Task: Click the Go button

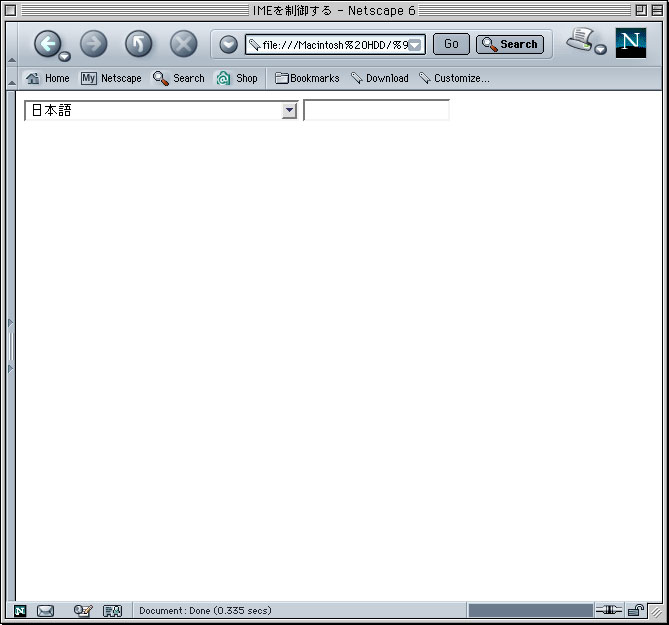Action: coord(451,44)
